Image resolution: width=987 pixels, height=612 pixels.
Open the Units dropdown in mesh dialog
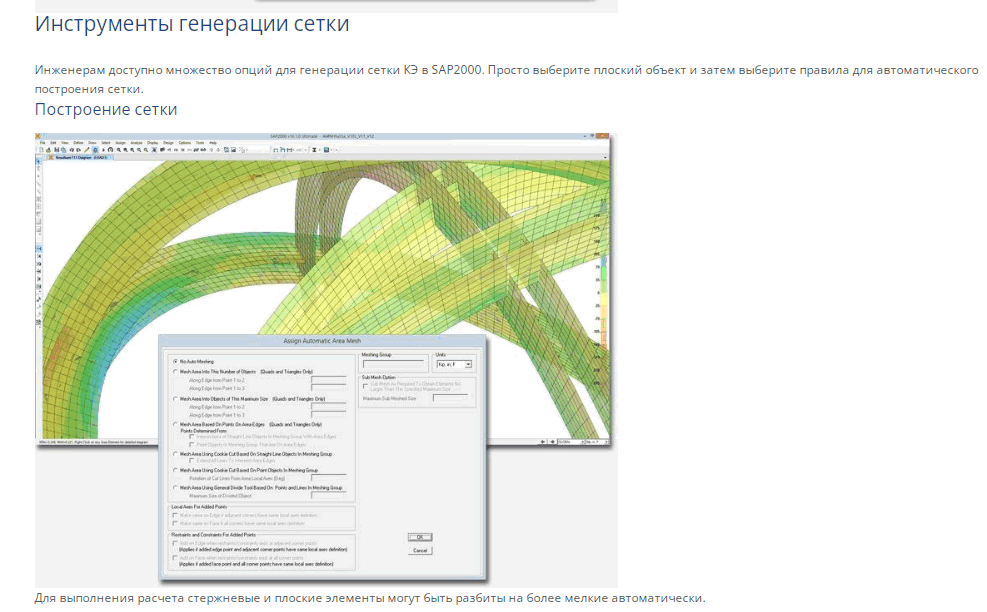pos(454,365)
